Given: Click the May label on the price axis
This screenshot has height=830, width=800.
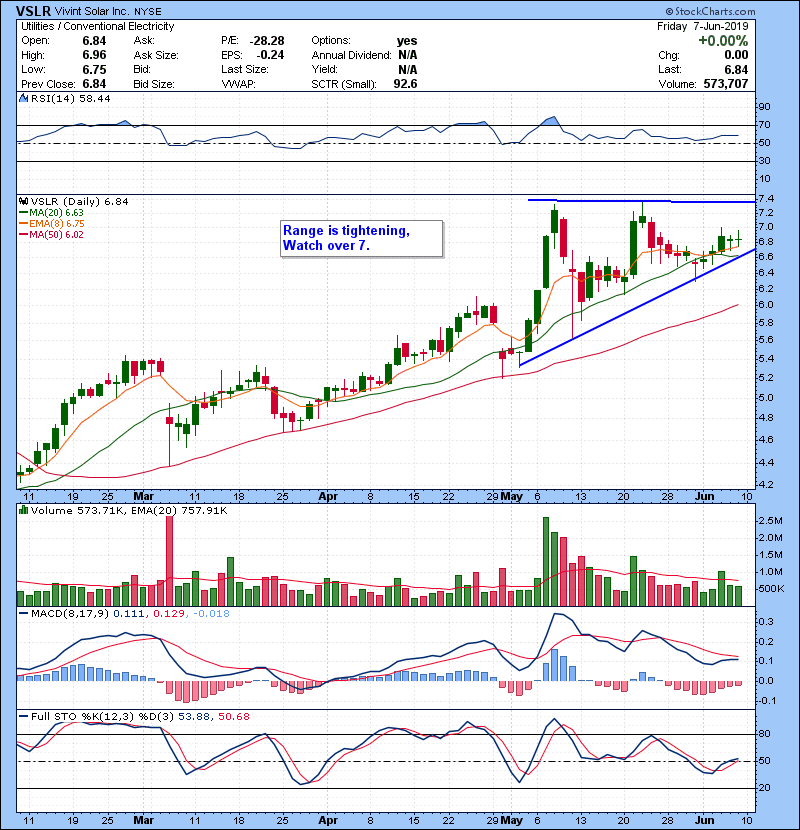Looking at the screenshot, I should pos(512,497).
